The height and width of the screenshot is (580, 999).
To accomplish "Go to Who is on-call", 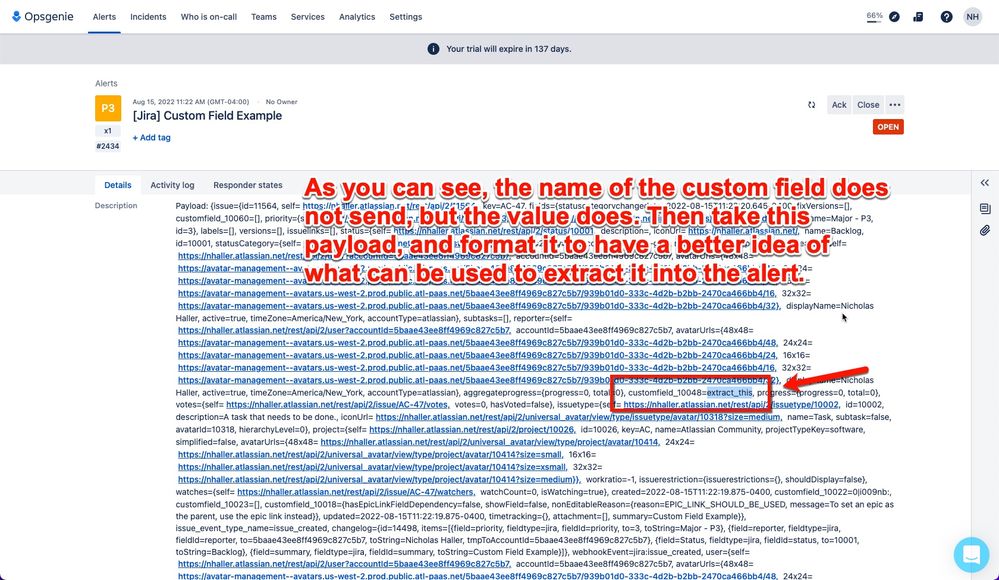I will [x=209, y=17].
